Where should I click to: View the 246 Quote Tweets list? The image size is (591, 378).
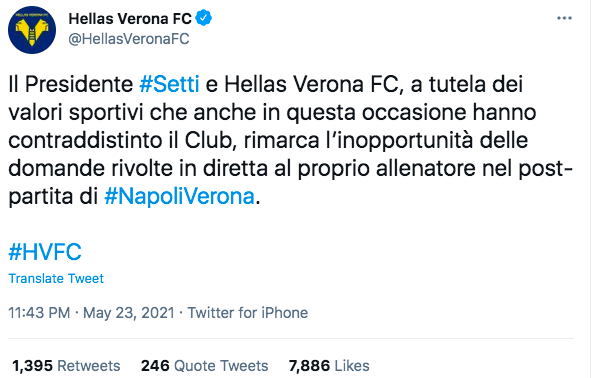(x=204, y=366)
